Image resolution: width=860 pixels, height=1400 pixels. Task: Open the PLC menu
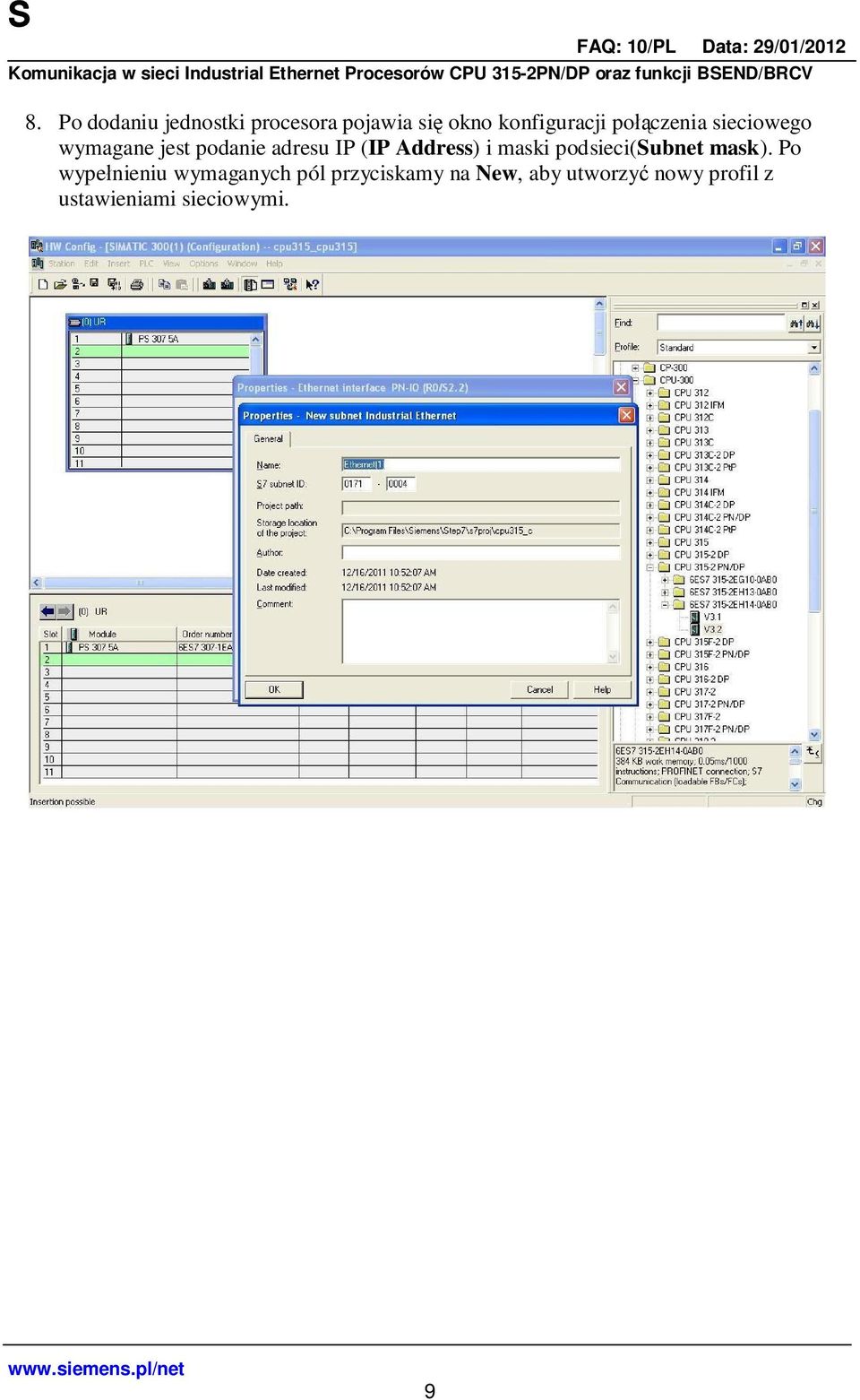[146, 264]
